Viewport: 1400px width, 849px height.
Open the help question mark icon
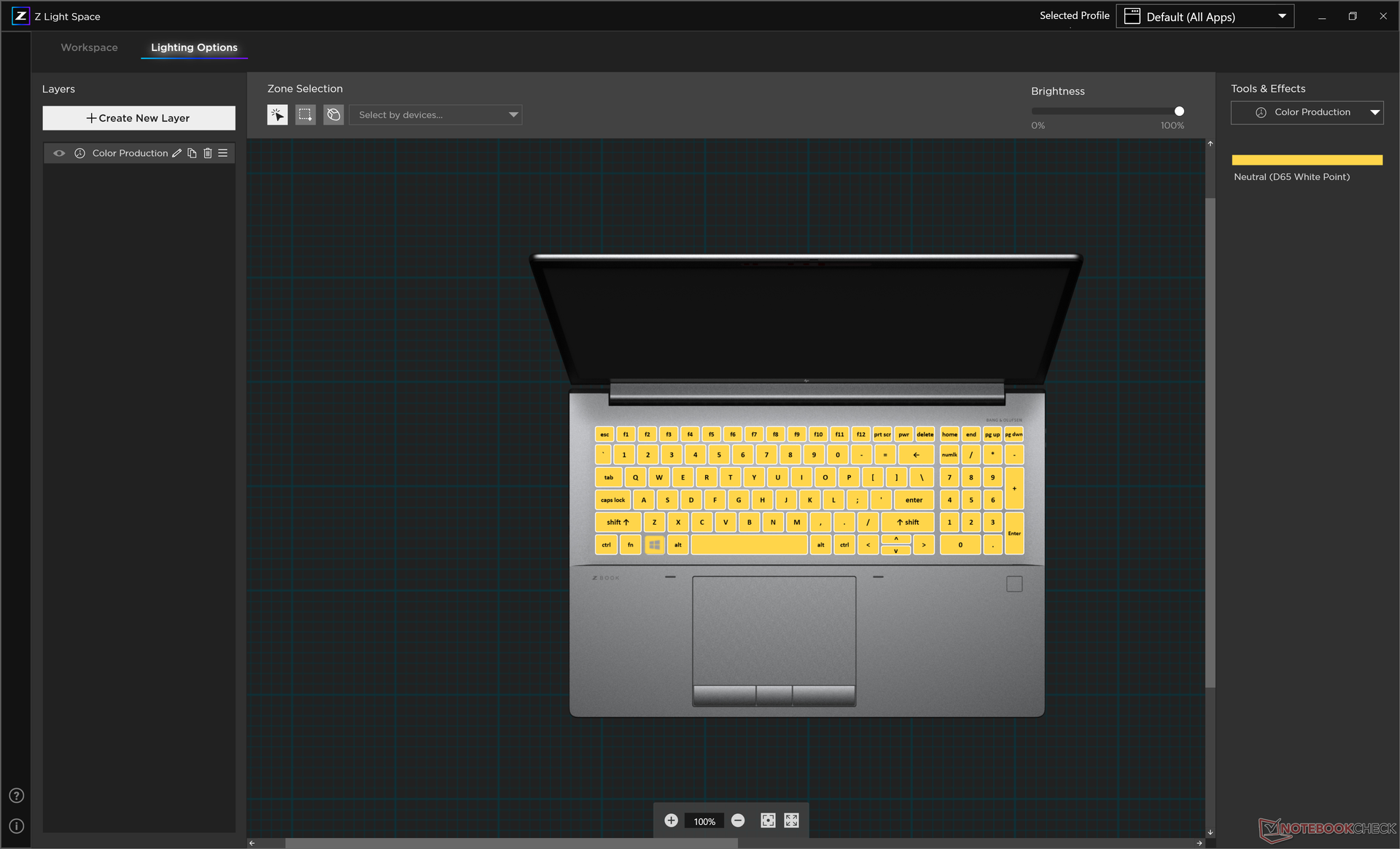(16, 796)
